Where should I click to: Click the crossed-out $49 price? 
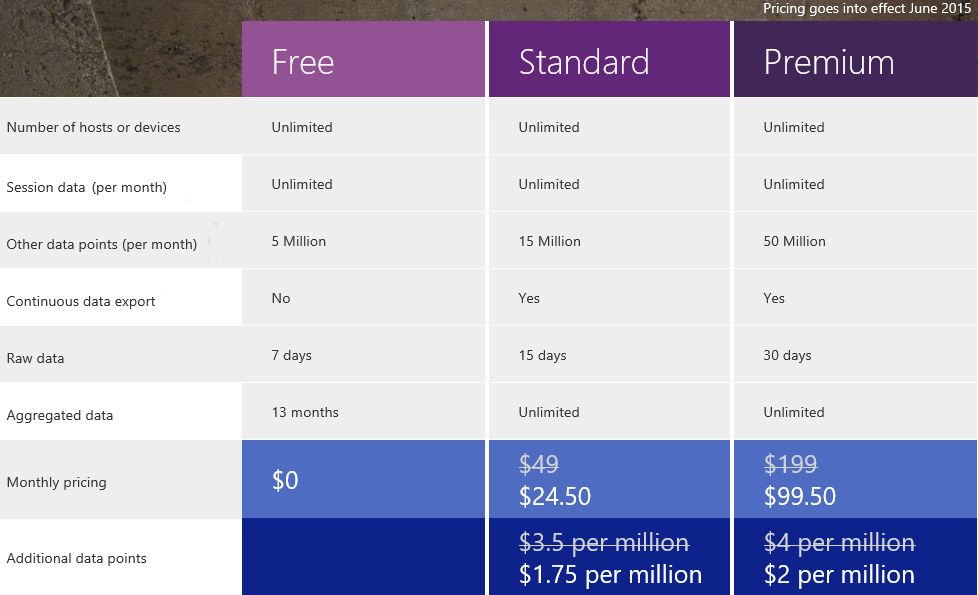click(539, 464)
